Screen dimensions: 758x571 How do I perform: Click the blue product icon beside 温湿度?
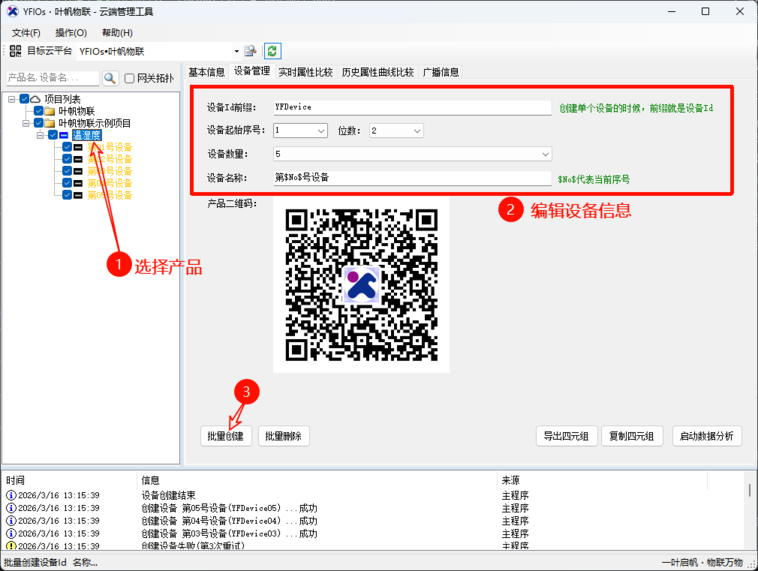(x=64, y=135)
